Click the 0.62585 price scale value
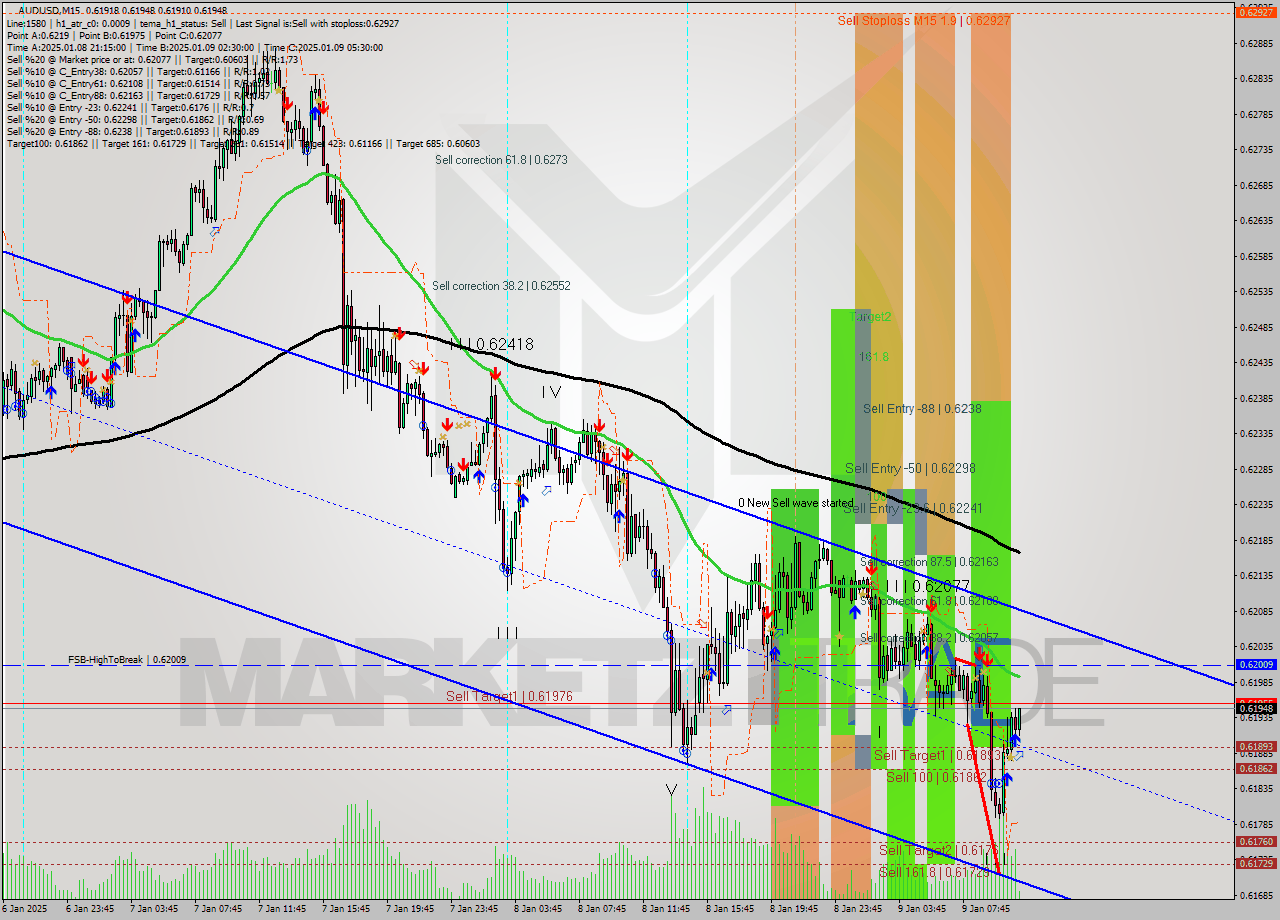1280x920 pixels. pos(1256,256)
